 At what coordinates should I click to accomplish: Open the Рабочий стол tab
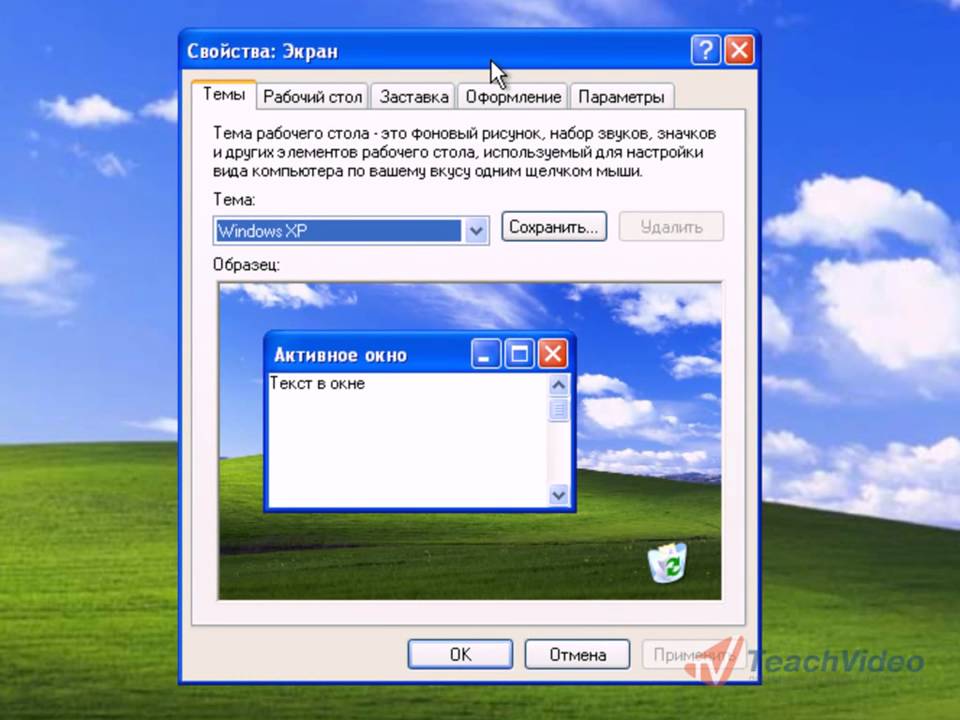point(312,97)
